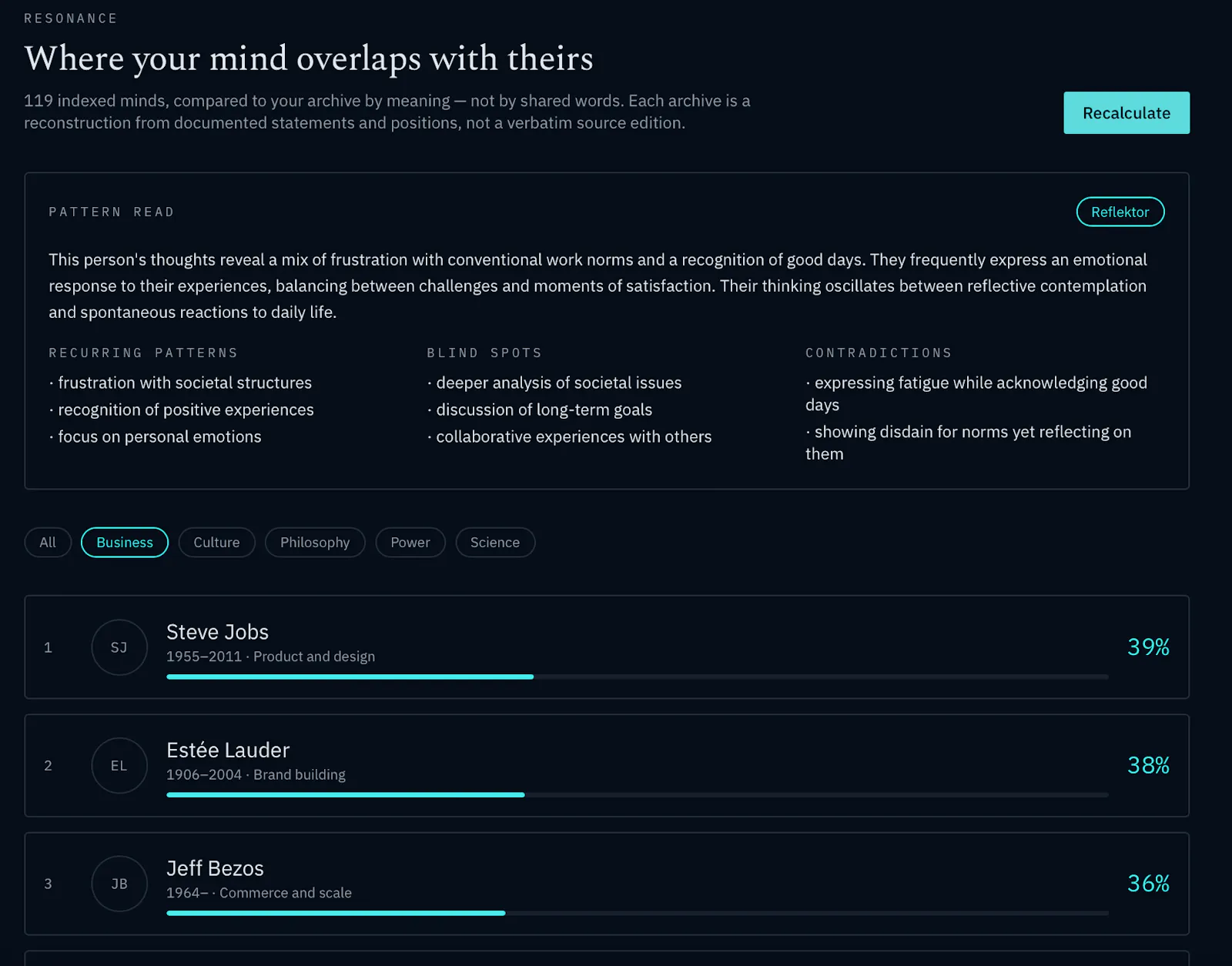
Task: Click the CONTRADICTIONS heading
Action: point(879,353)
